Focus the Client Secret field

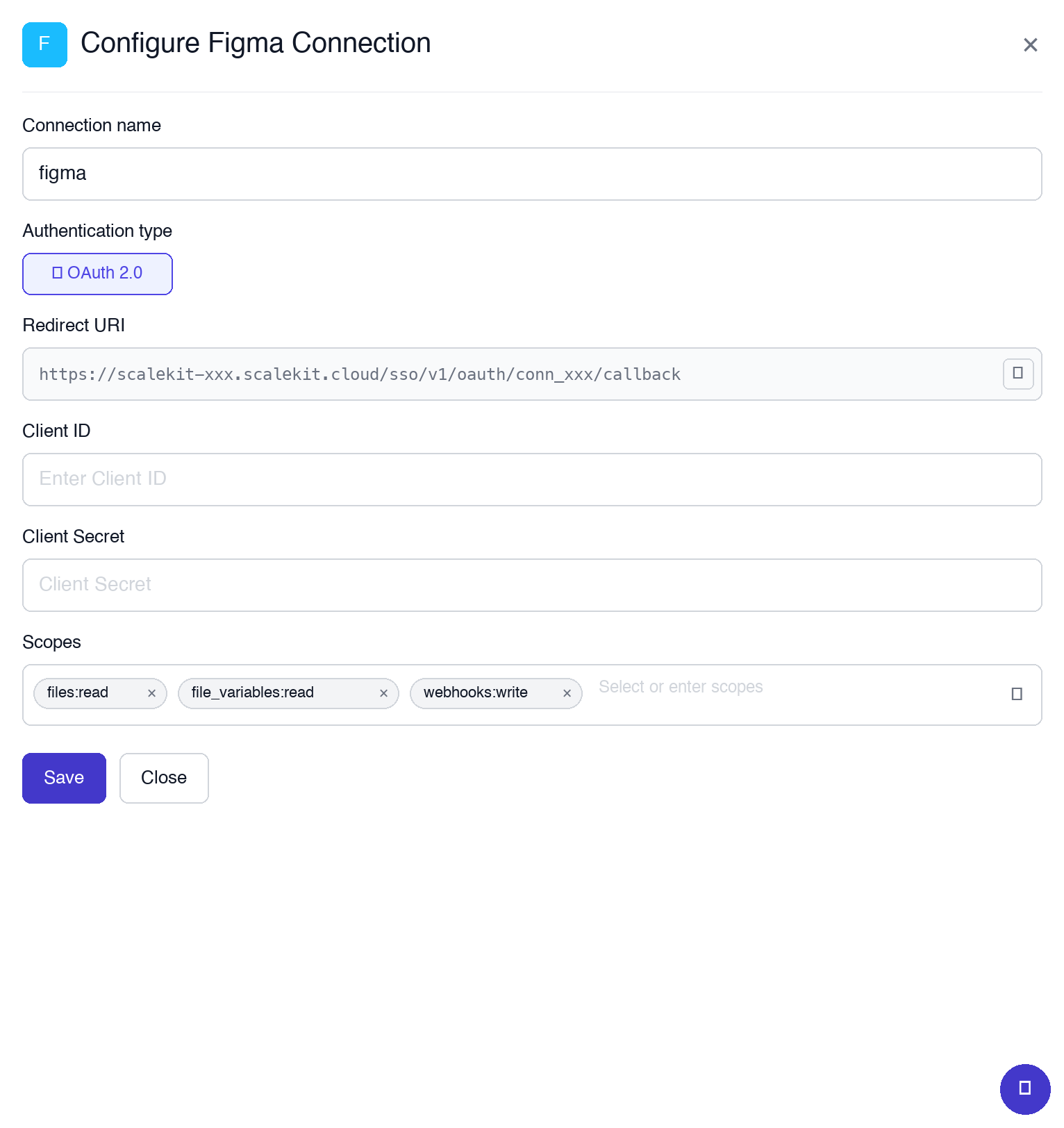click(x=532, y=585)
